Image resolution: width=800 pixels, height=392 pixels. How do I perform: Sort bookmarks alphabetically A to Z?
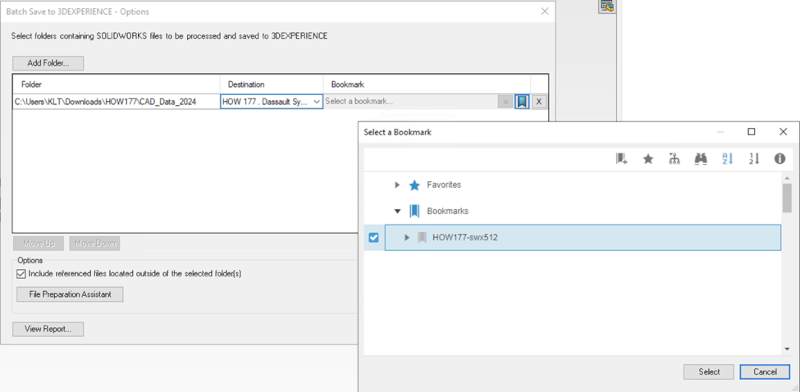(728, 159)
